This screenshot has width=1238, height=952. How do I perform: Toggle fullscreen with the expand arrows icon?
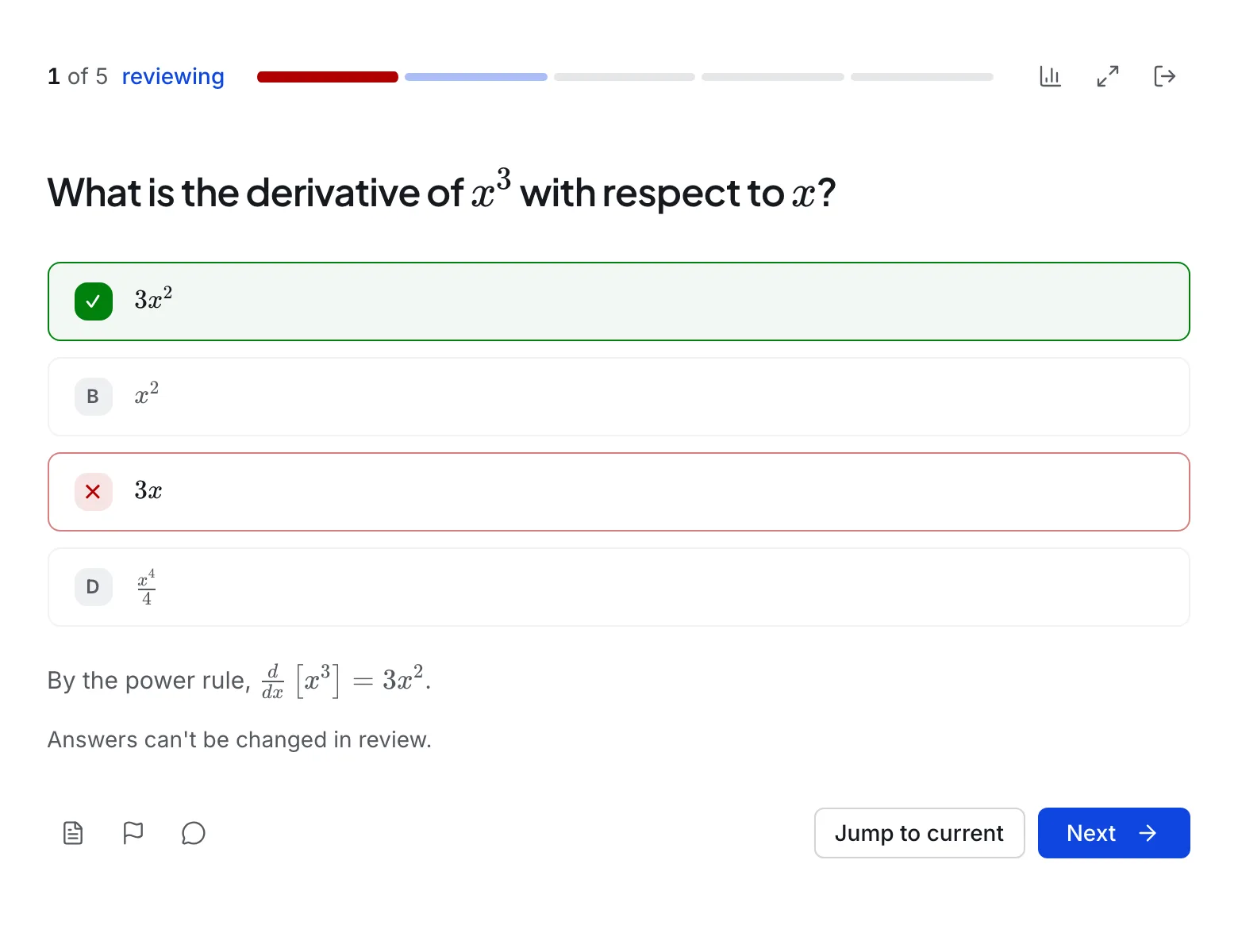pyautogui.click(x=1108, y=76)
